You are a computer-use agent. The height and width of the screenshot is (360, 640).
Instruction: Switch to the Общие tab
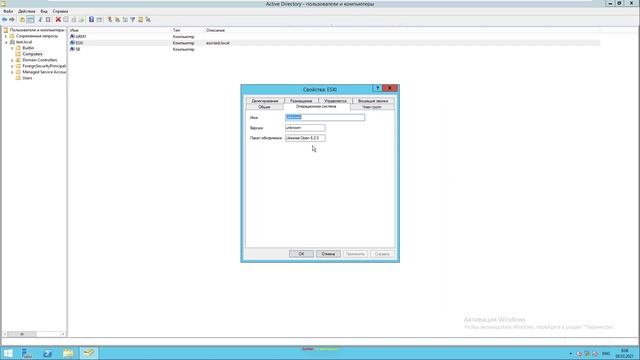pyautogui.click(x=264, y=107)
